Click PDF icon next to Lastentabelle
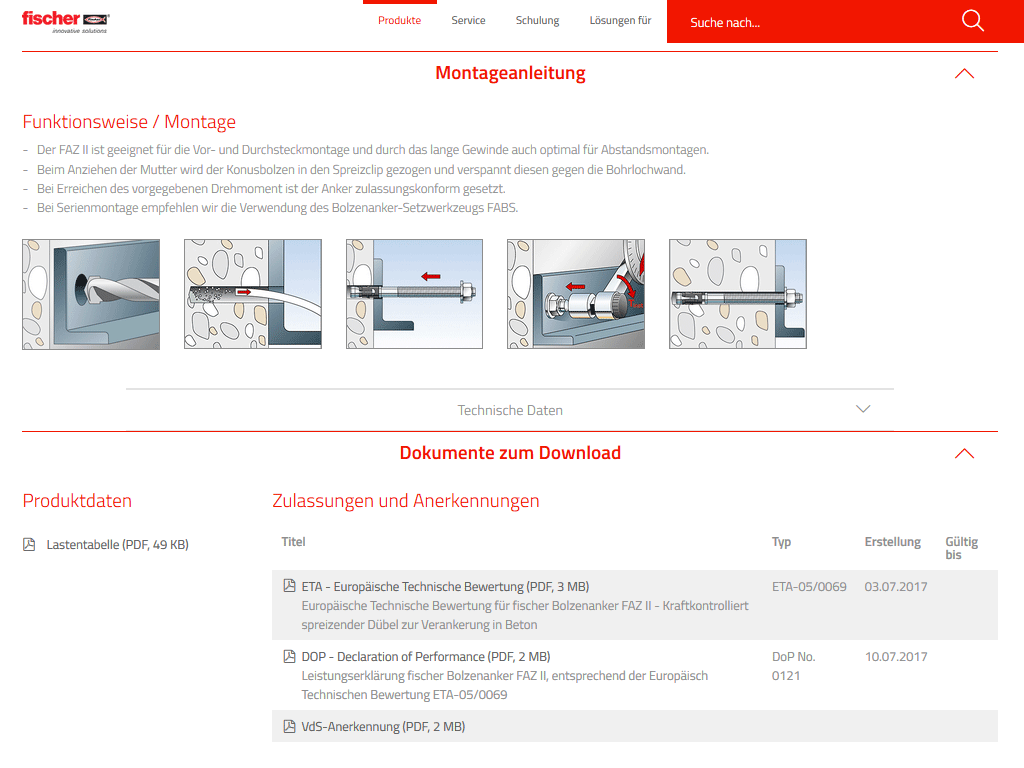Image resolution: width=1024 pixels, height=768 pixels. [29, 545]
